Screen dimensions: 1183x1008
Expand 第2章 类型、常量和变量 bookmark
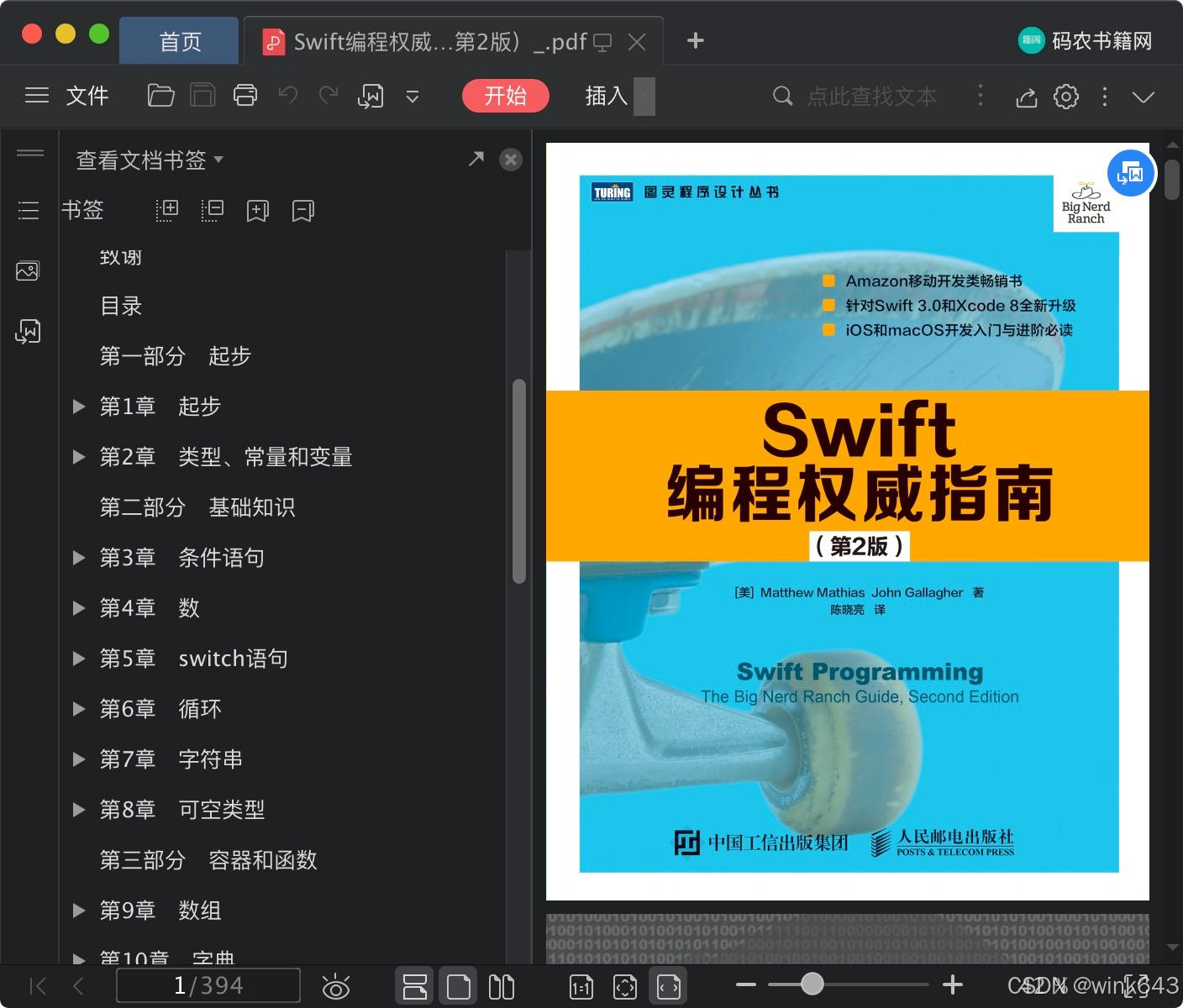point(79,457)
